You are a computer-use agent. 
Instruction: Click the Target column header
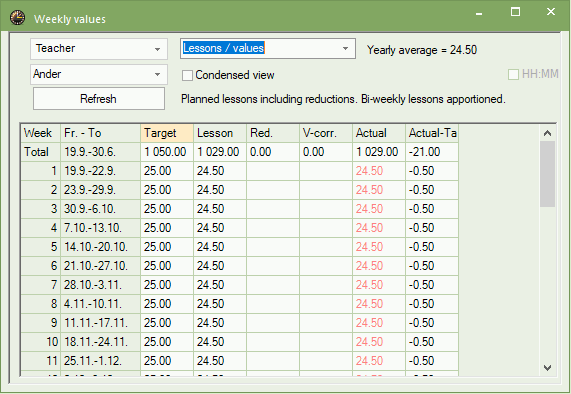click(167, 133)
